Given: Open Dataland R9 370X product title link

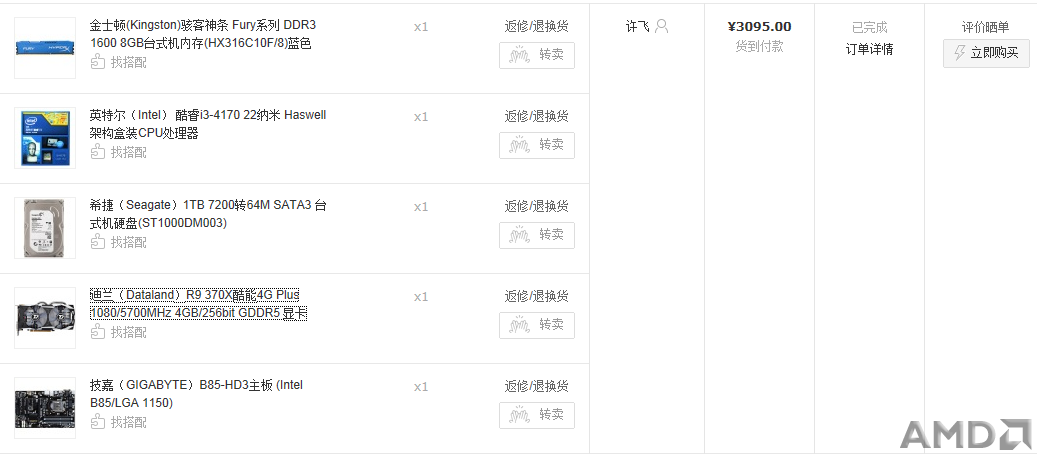Looking at the screenshot, I should [198, 304].
